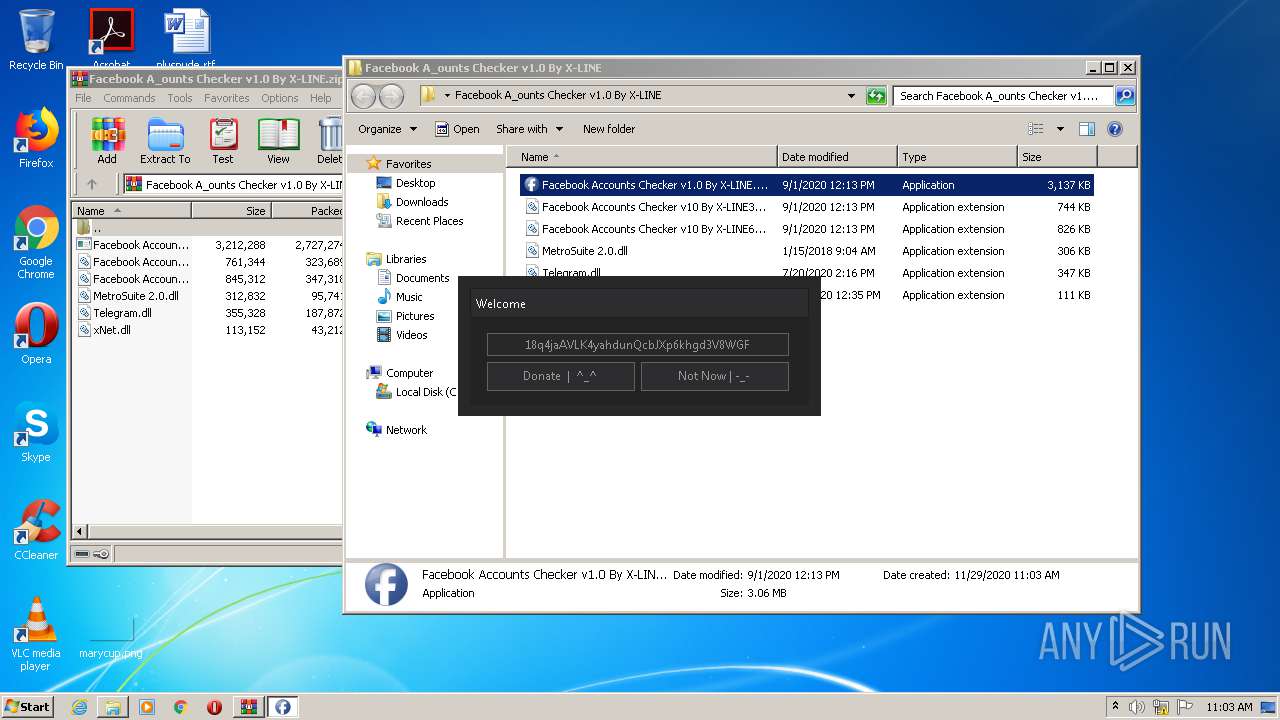Select the Skype desktop shortcut
The image size is (1280, 720).
(36, 433)
